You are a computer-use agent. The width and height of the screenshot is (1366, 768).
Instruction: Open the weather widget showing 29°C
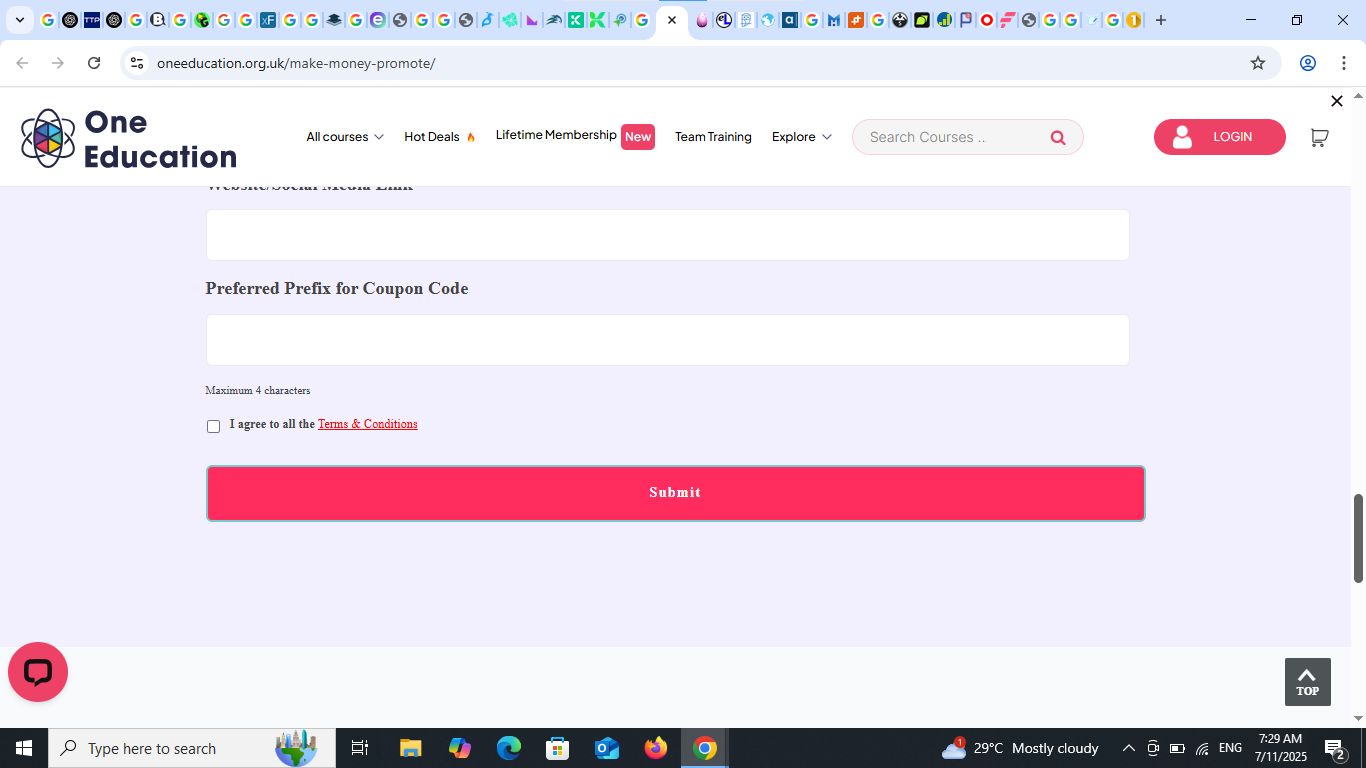pyautogui.click(x=1020, y=748)
